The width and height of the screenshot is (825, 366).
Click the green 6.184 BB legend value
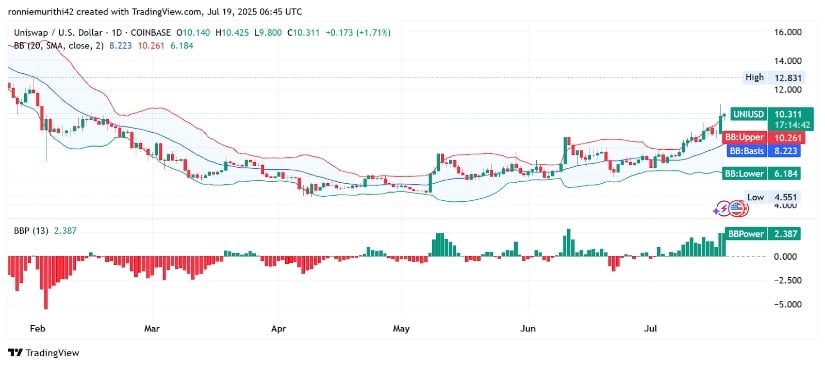coord(182,46)
